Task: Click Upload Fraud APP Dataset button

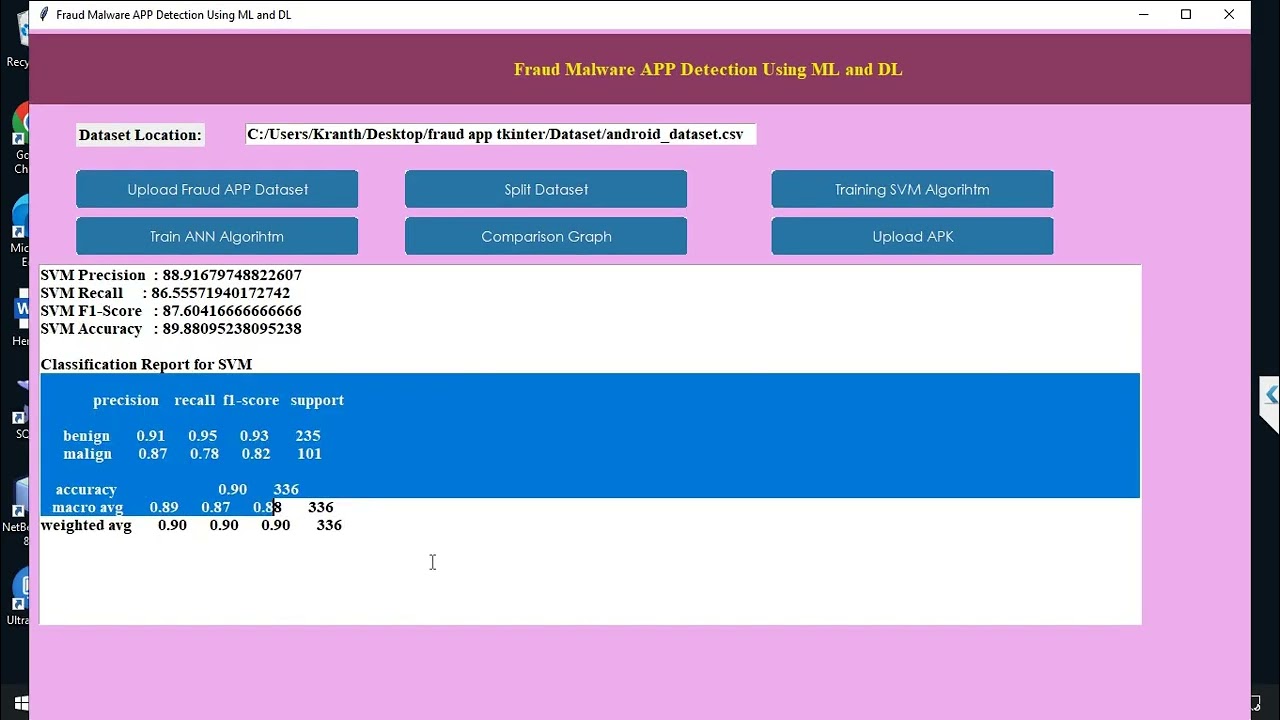Action: pyautogui.click(x=217, y=189)
